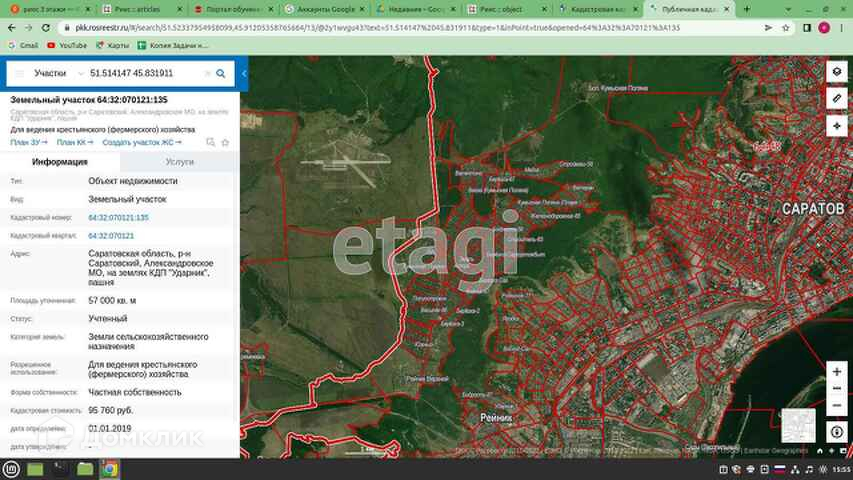Open the YouTube bookmark
The image size is (853, 480).
pyautogui.click(x=67, y=46)
